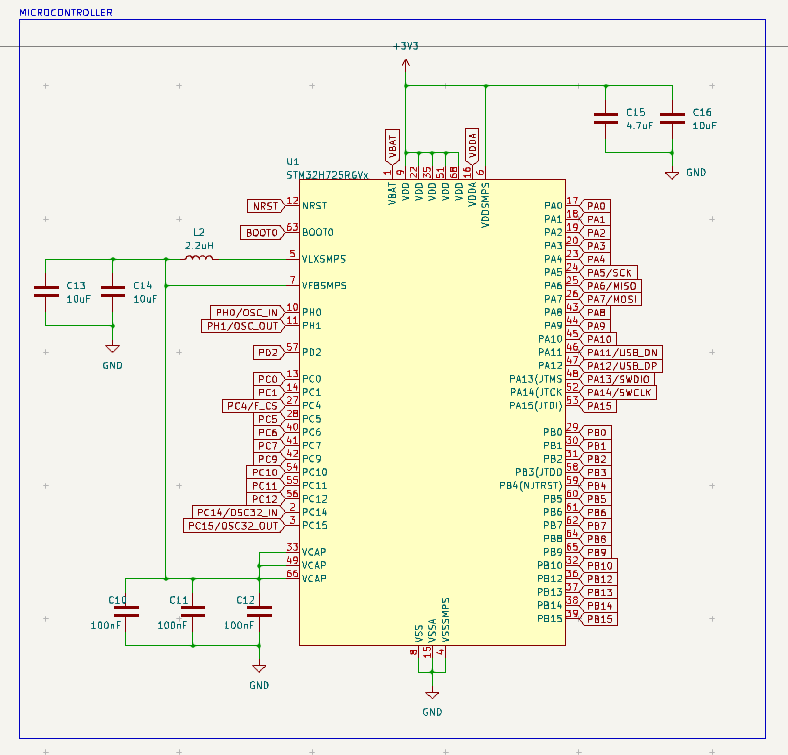Select the PA15 net label
Image resolution: width=788 pixels, height=755 pixels.
[598, 406]
